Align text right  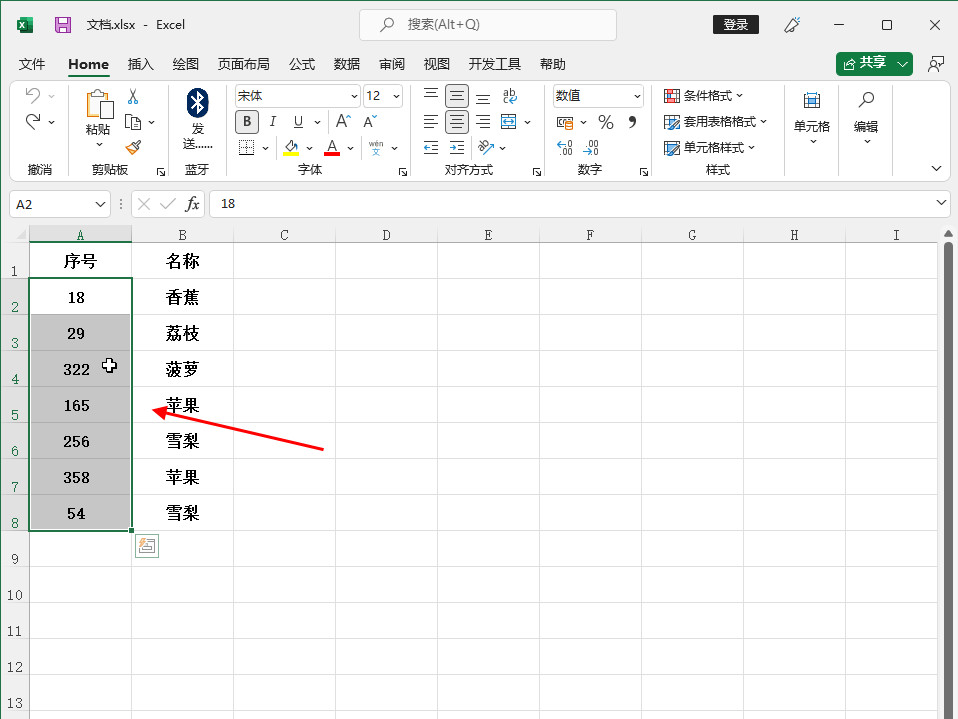pos(483,122)
